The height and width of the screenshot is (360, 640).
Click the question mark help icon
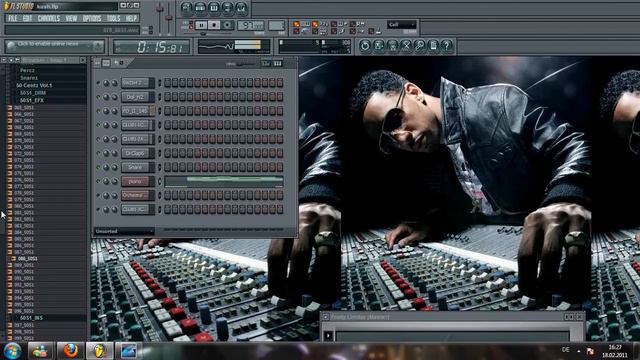pyautogui.click(x=447, y=46)
